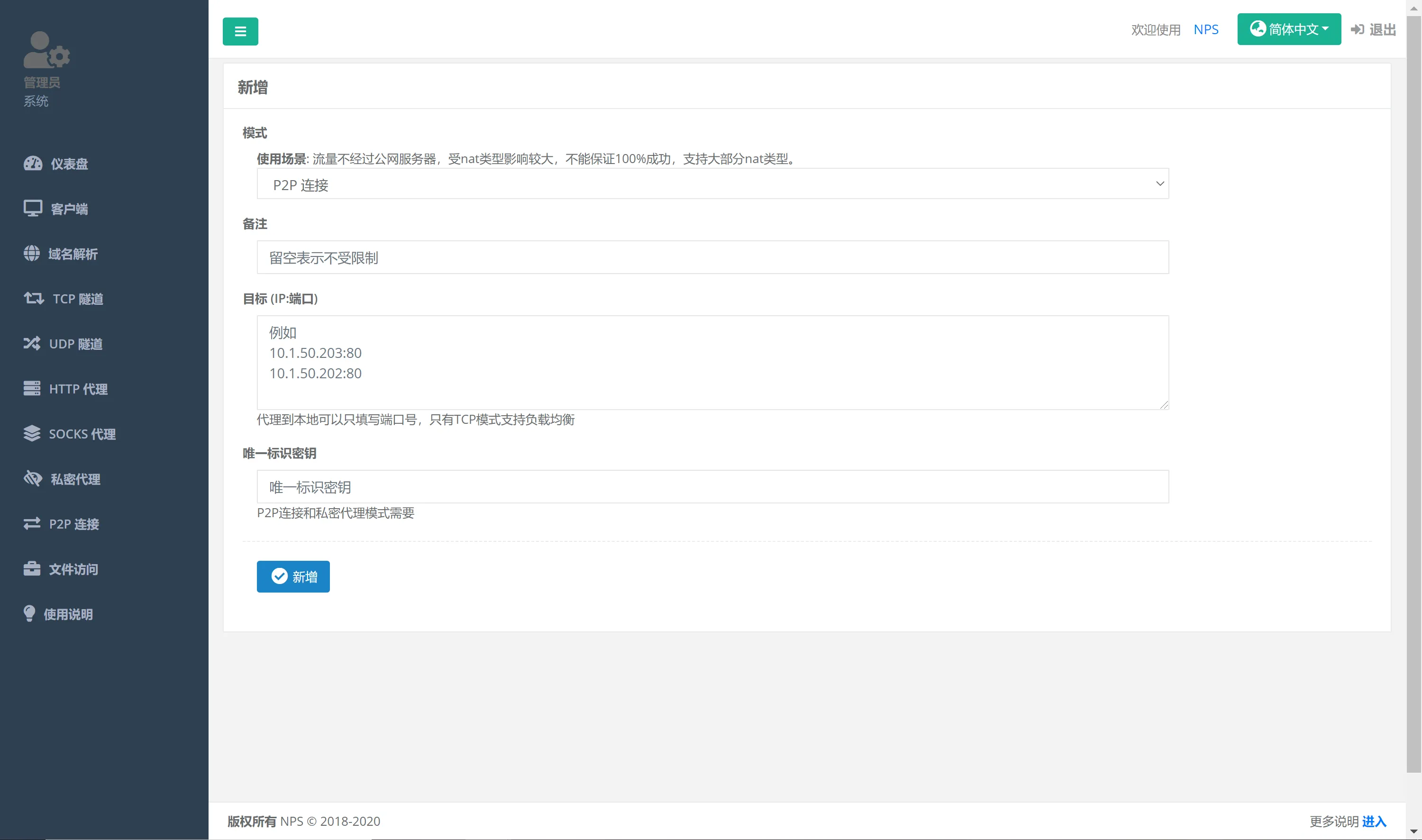Screen dimensions: 1422x840
Task: Click the textarea resize handle corner
Action: pyautogui.click(x=1163, y=404)
